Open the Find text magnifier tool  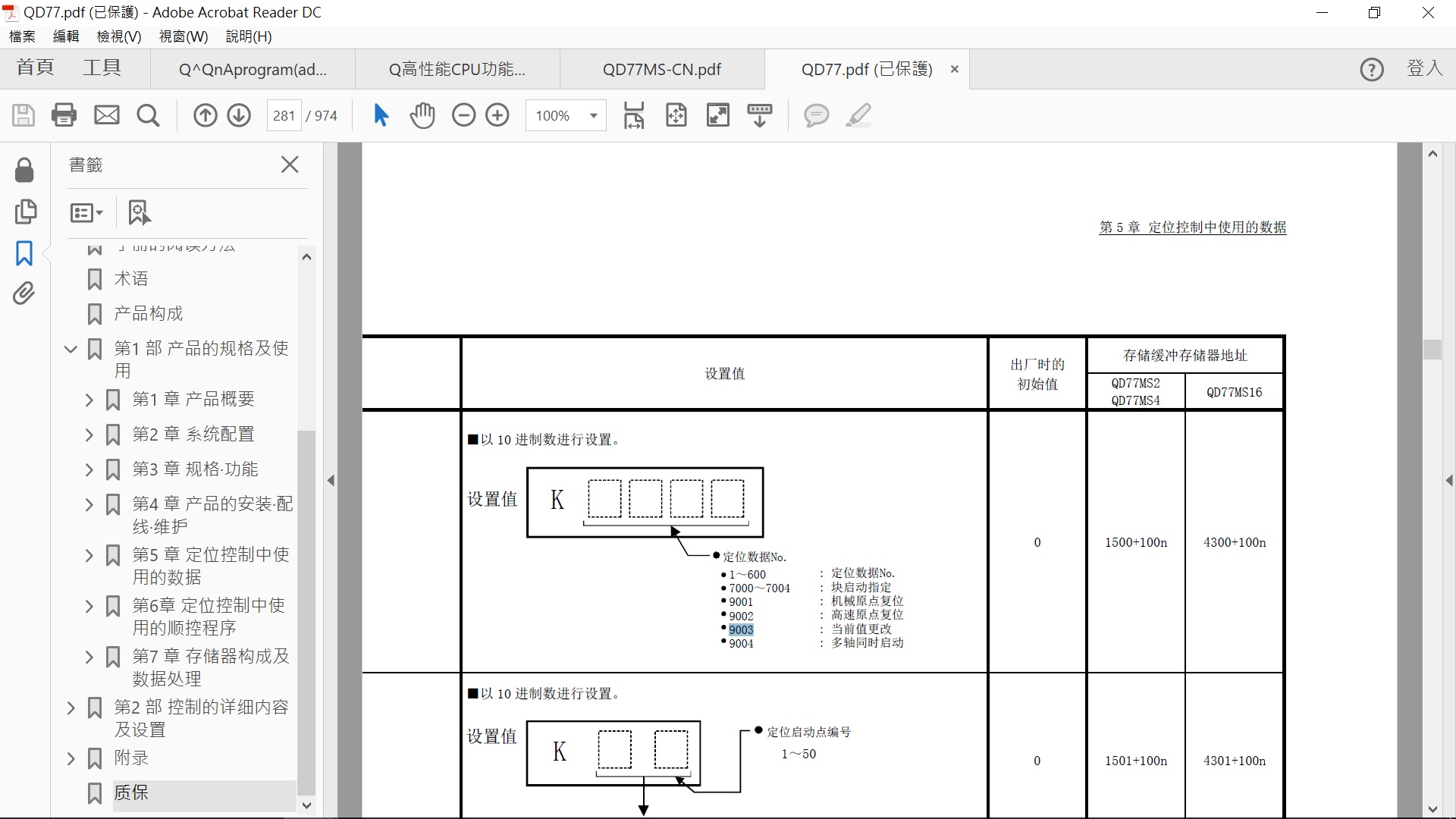point(148,115)
